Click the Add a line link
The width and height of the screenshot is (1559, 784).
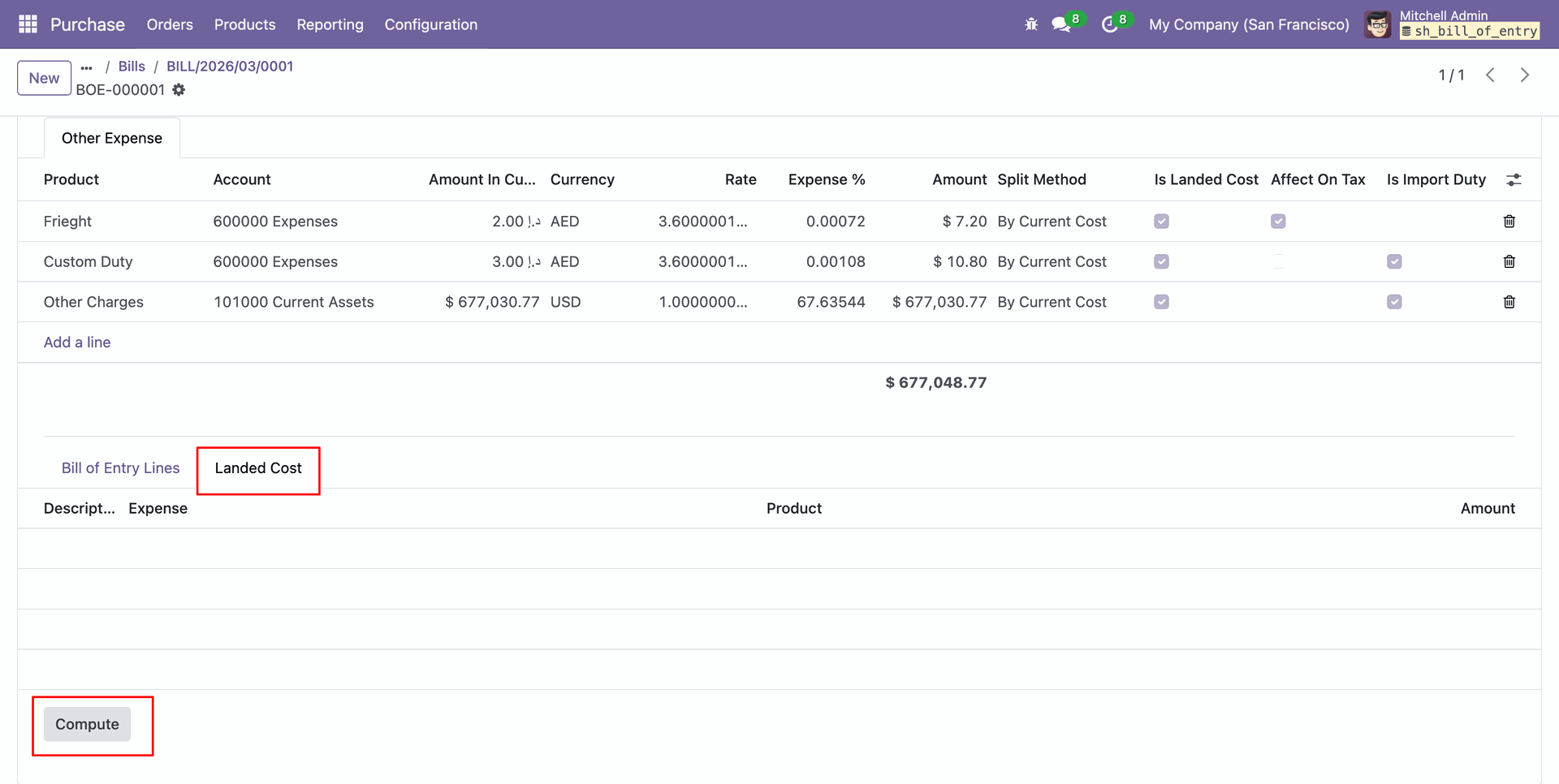coord(77,342)
